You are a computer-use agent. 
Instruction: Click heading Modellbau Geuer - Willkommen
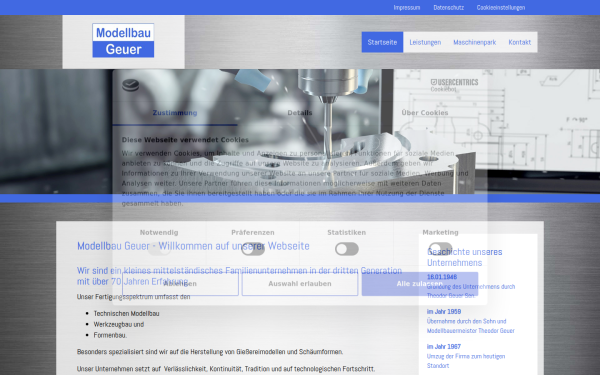point(193,246)
